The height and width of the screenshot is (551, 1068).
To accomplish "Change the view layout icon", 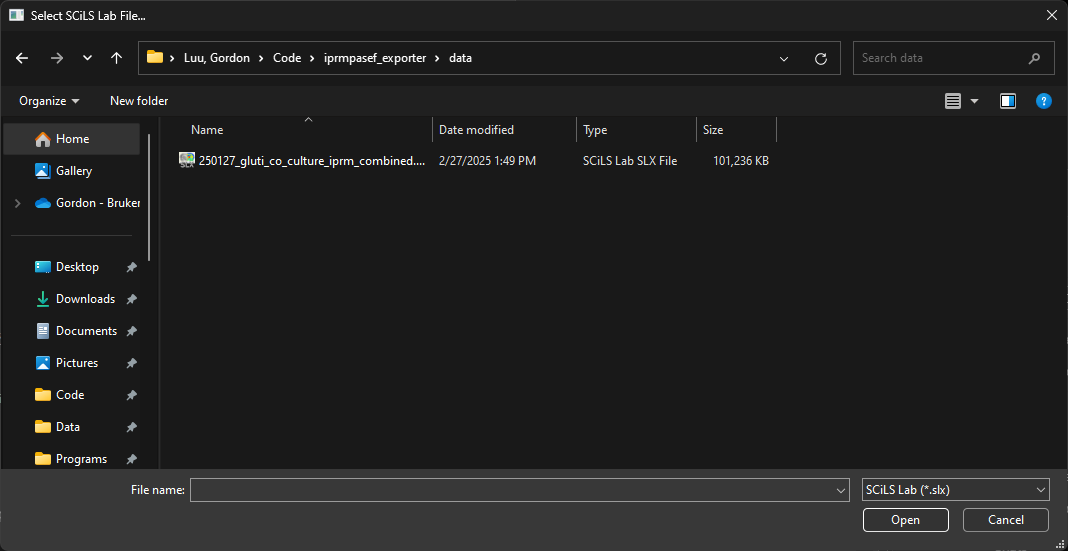I will pos(953,101).
